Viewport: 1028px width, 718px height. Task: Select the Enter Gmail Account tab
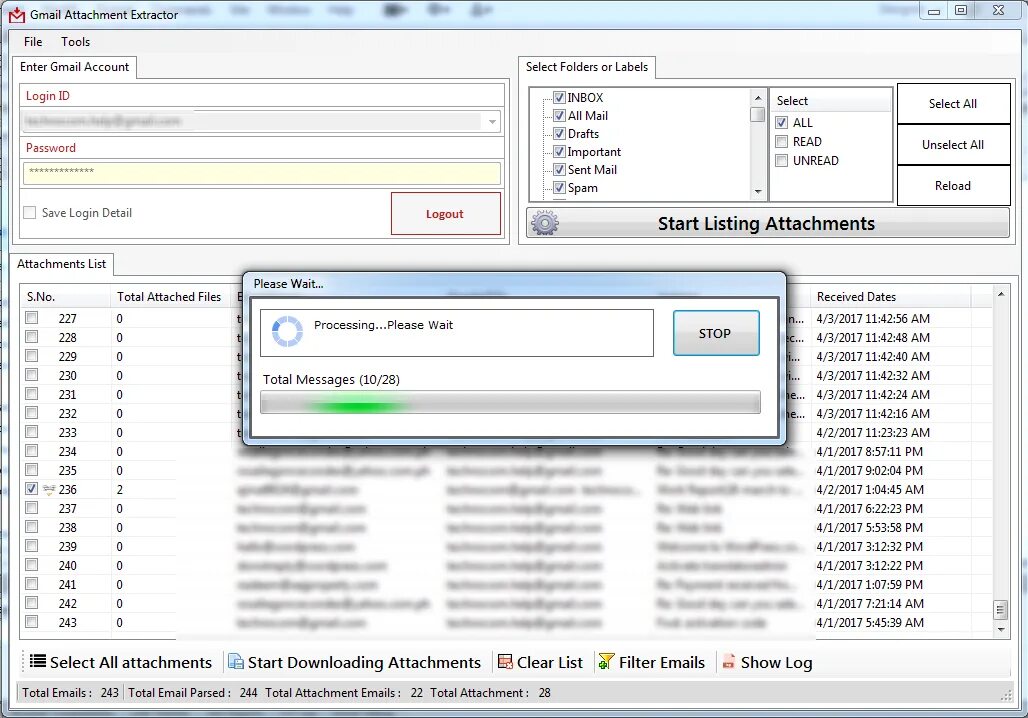pyautogui.click(x=75, y=67)
